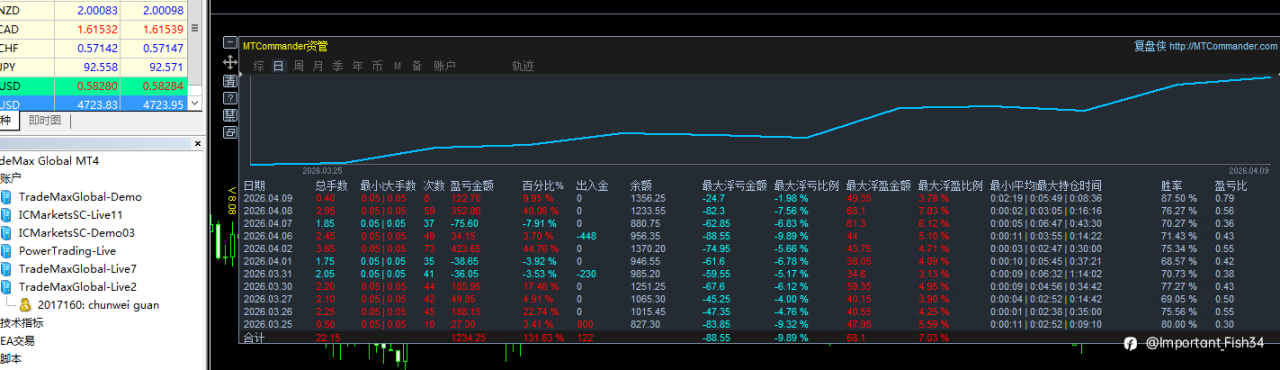Toggle the 月 monthly period view

[x=318, y=66]
